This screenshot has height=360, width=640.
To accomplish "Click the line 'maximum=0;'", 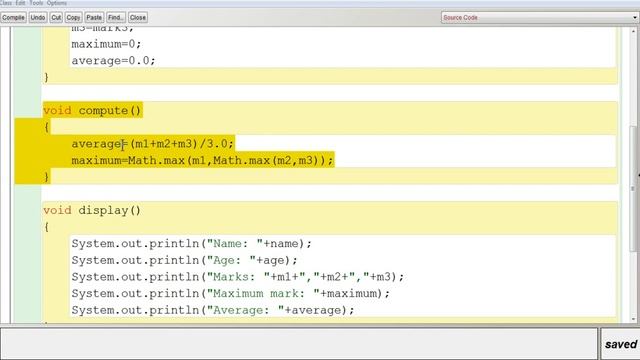I will coord(106,44).
